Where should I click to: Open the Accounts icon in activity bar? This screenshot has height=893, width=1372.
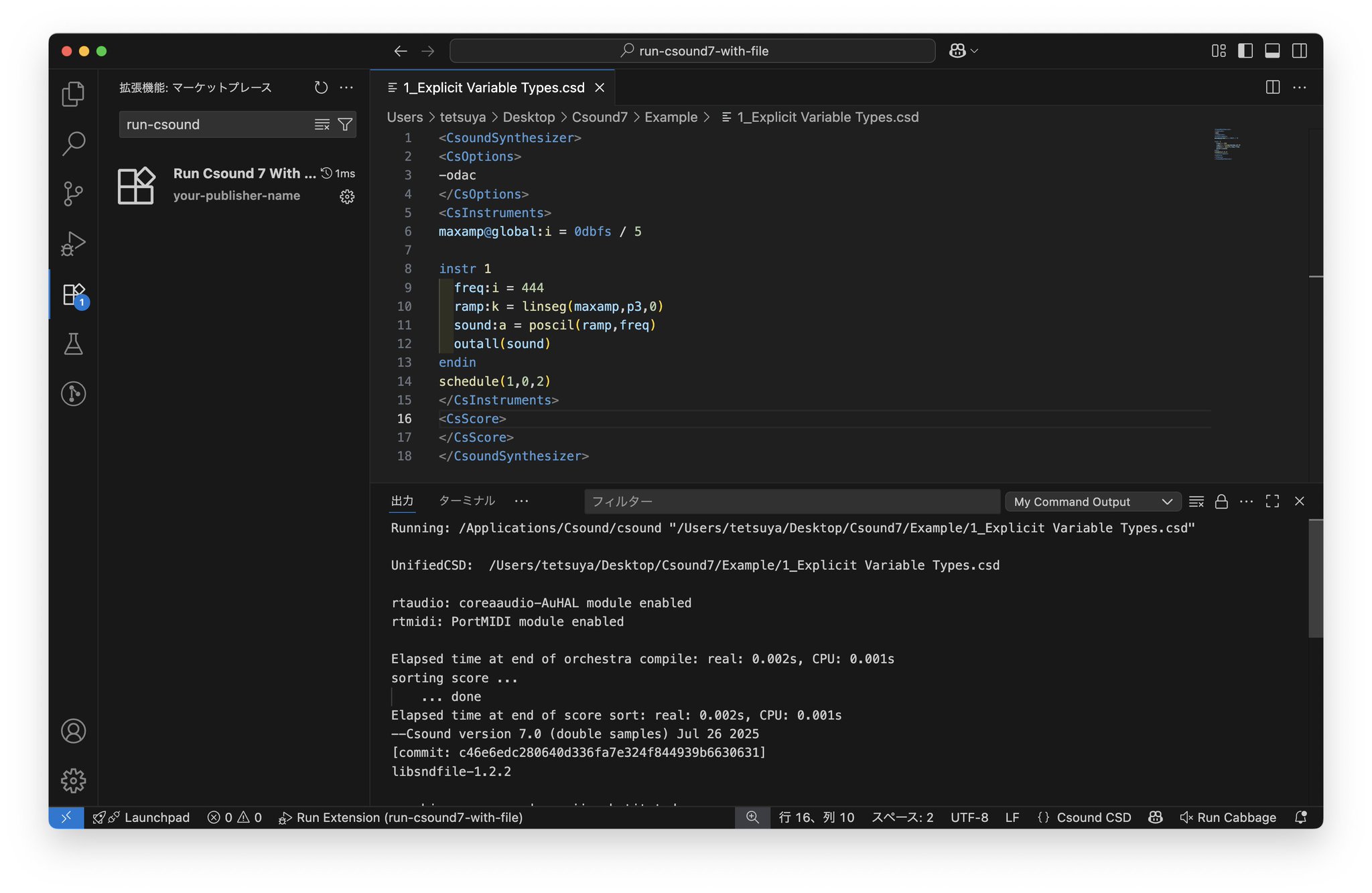pos(73,731)
